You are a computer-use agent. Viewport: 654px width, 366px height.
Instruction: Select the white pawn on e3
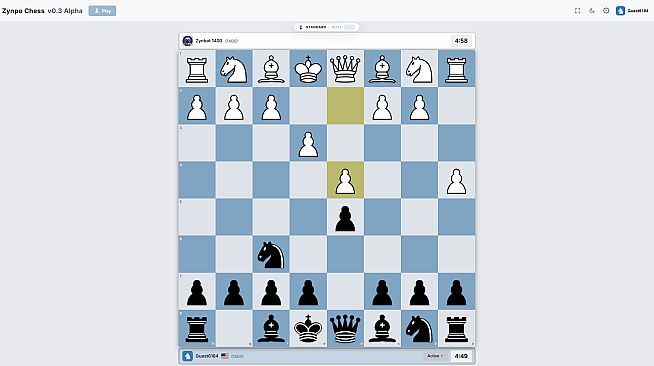(x=308, y=144)
